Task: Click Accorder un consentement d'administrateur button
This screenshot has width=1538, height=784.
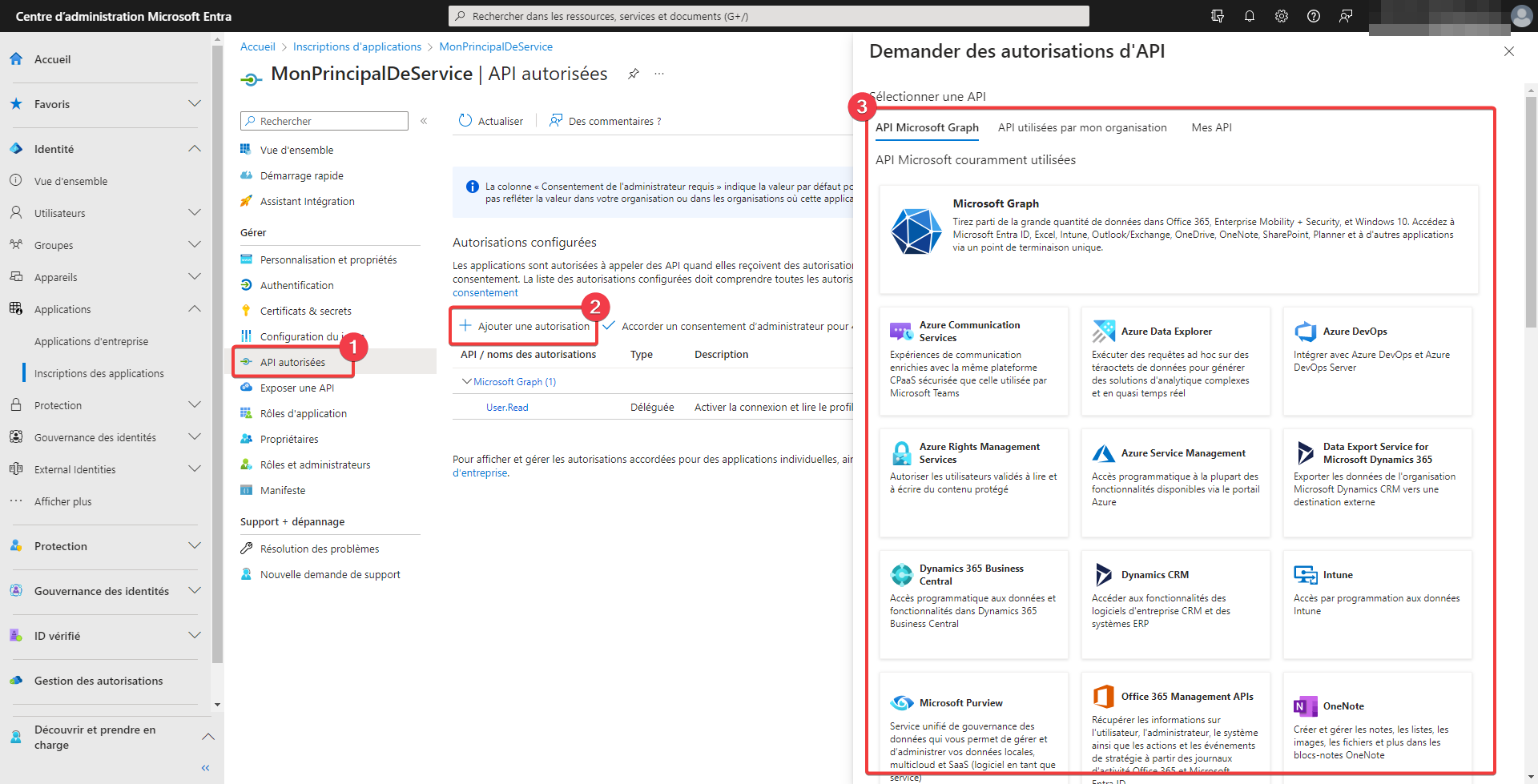Action: [729, 326]
